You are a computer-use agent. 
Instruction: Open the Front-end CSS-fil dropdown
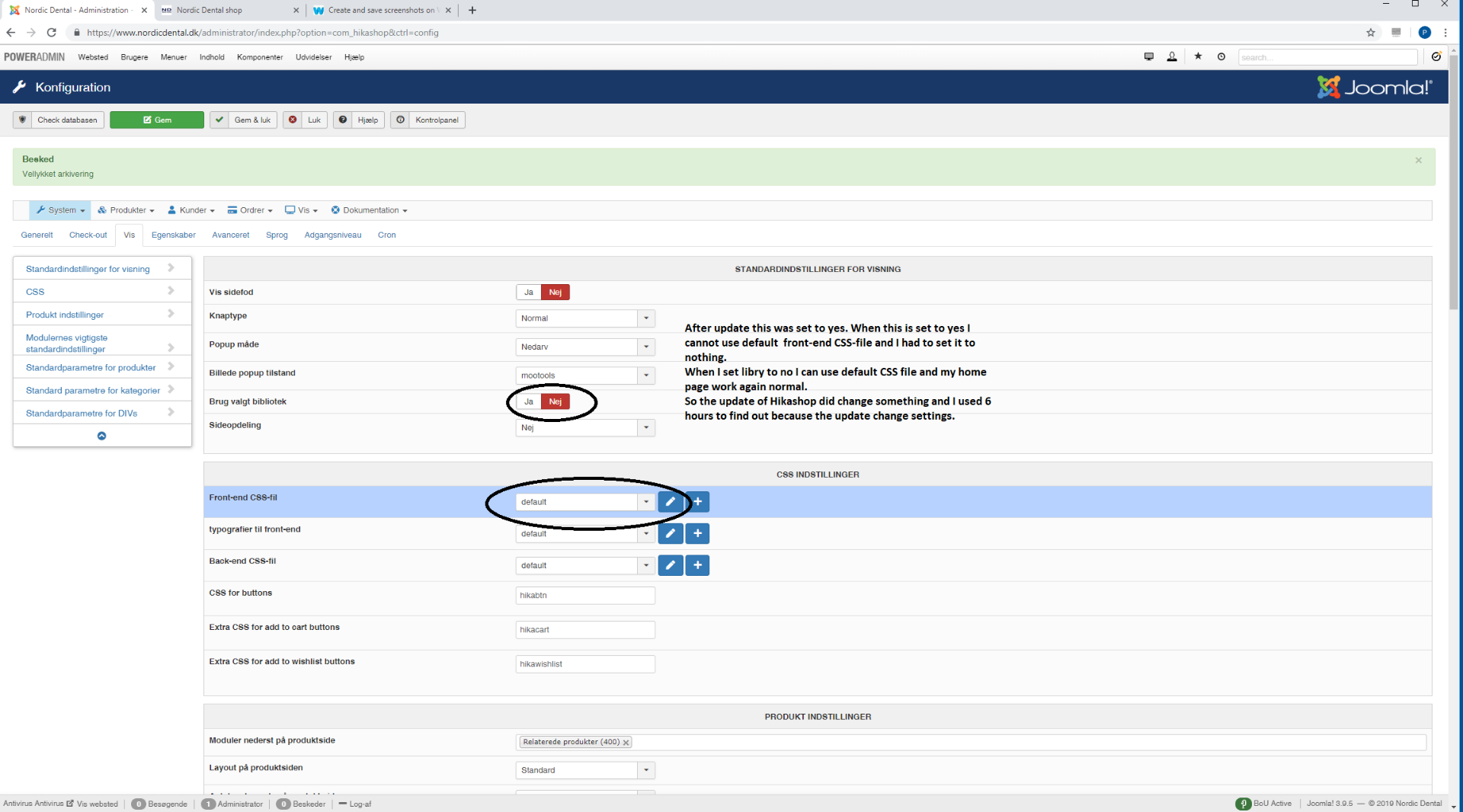[x=584, y=502]
